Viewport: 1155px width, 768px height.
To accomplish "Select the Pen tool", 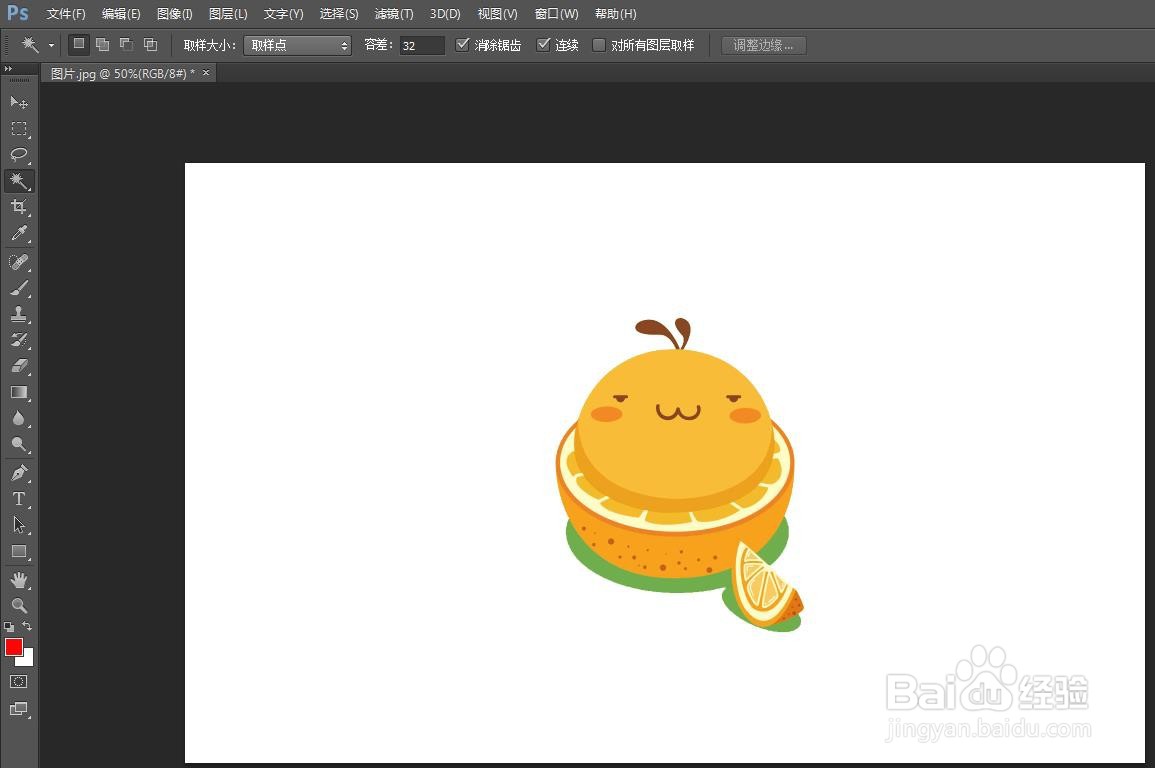I will 19,473.
